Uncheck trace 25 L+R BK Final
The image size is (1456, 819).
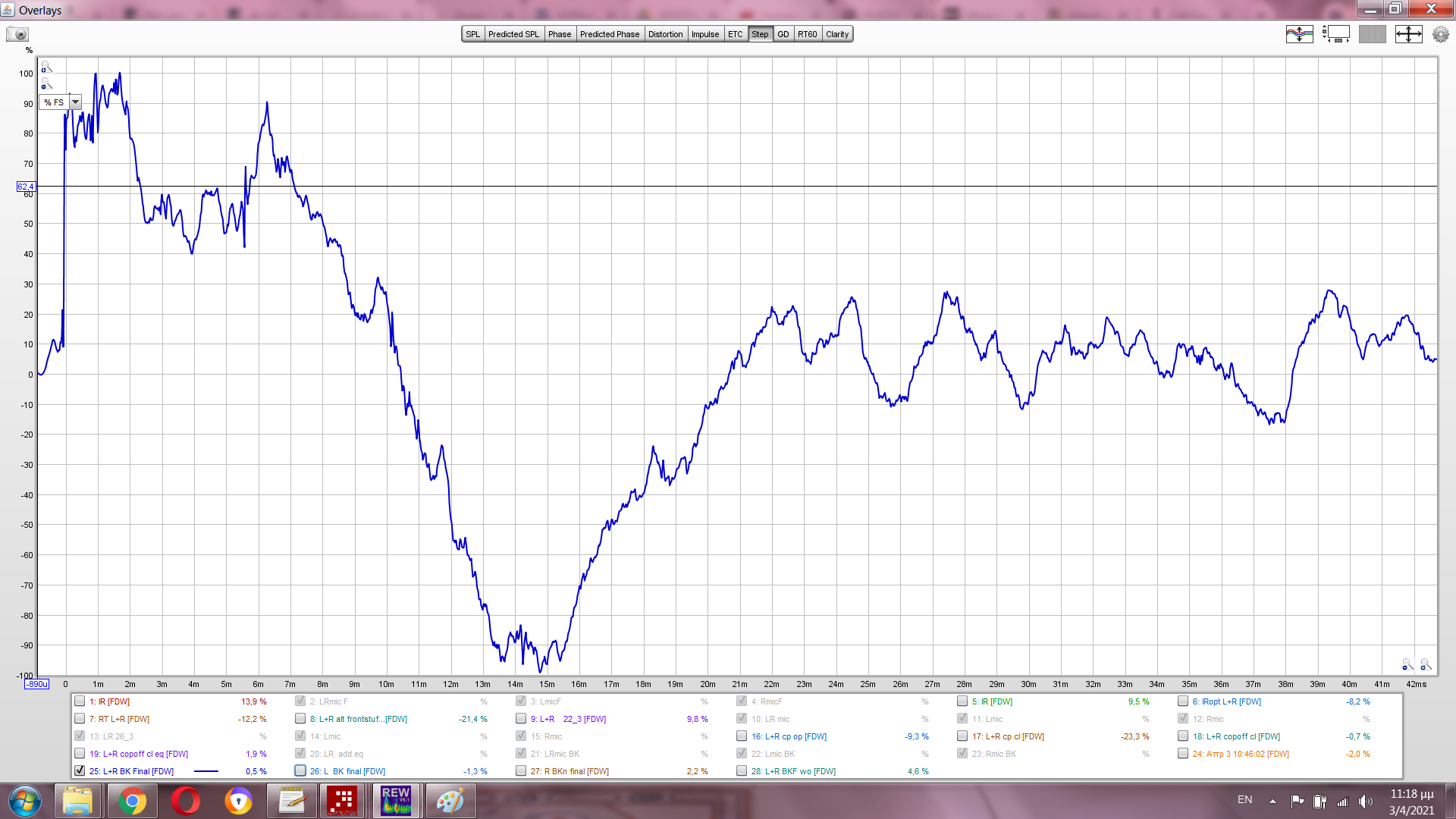coord(80,771)
